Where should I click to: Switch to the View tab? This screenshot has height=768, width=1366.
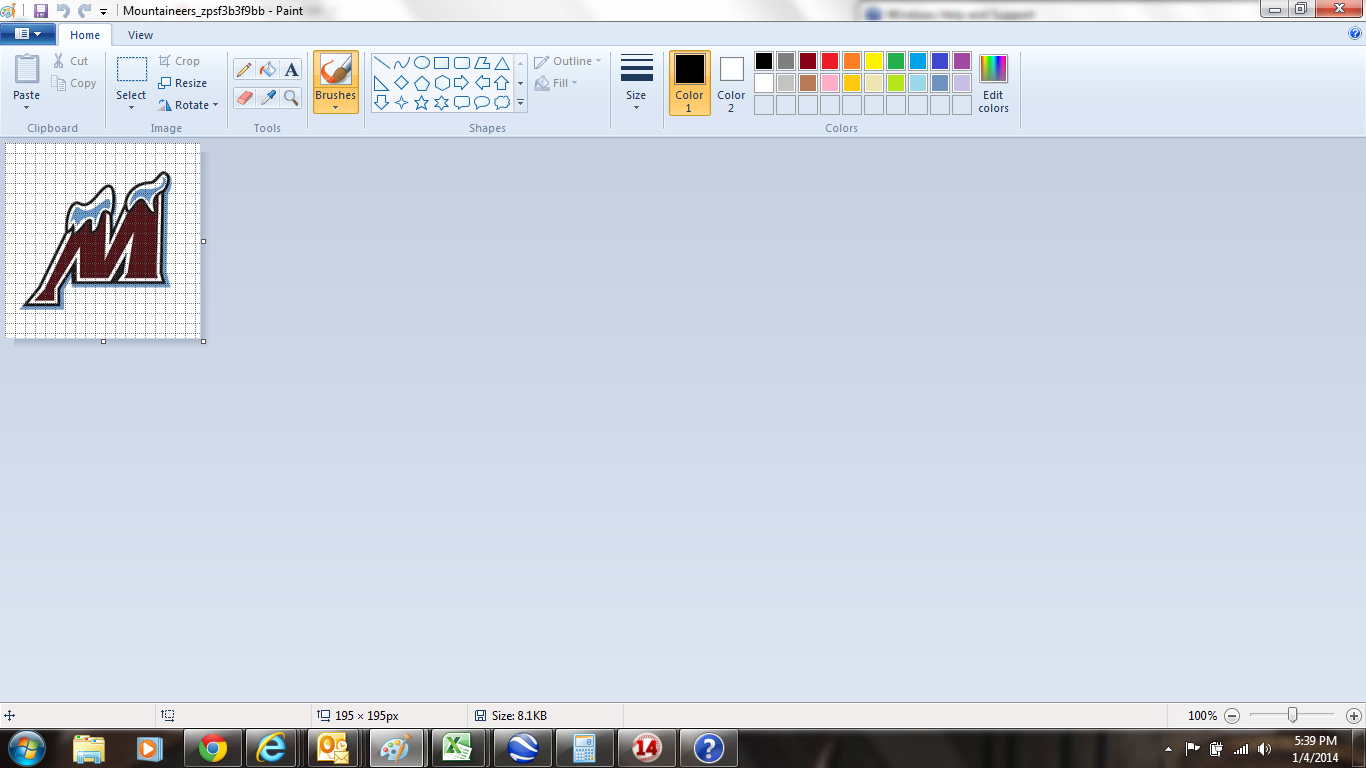click(x=140, y=35)
